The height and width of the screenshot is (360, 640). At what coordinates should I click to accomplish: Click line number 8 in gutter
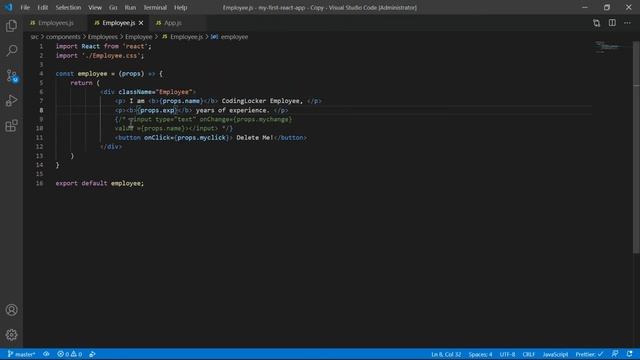[41, 110]
